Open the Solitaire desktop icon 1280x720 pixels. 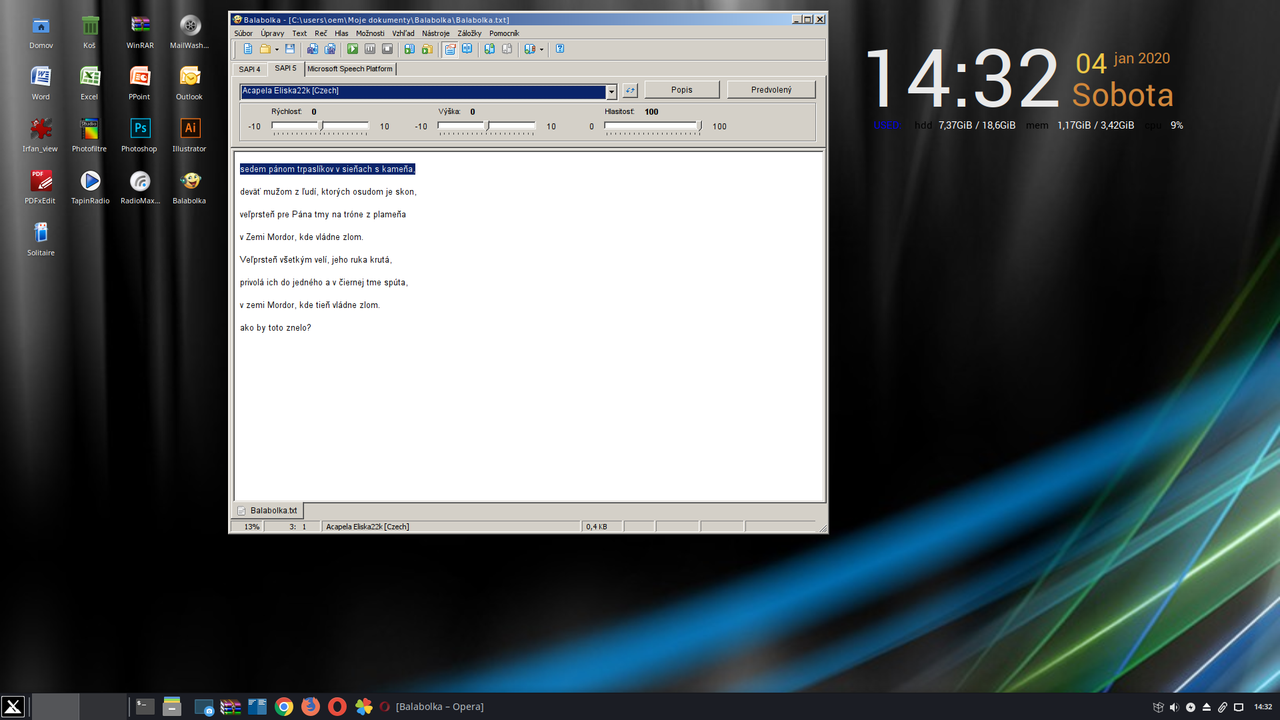[x=41, y=239]
